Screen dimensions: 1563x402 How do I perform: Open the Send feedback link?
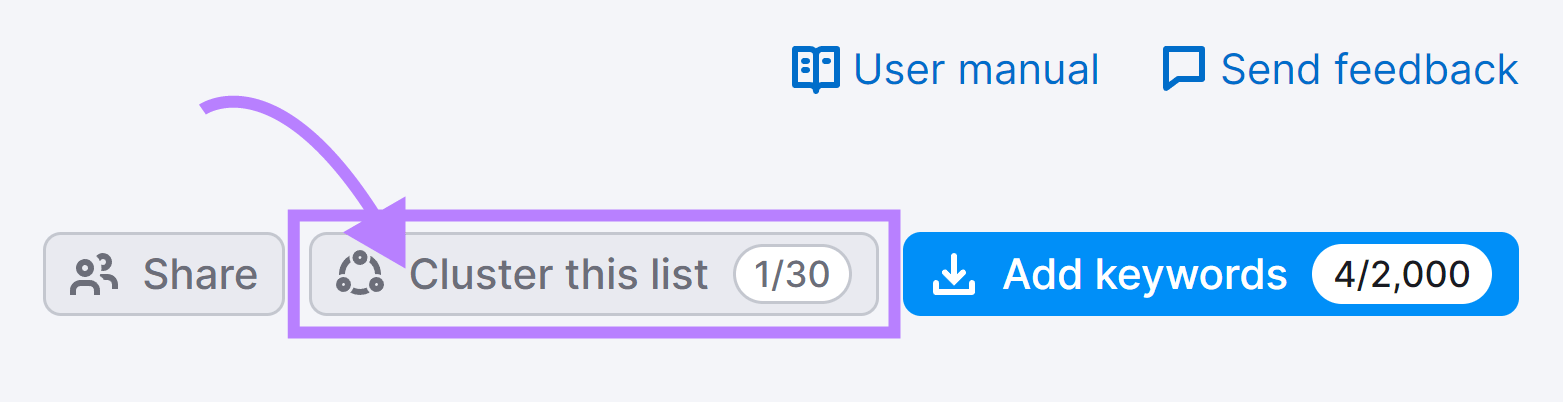[x=1341, y=70]
